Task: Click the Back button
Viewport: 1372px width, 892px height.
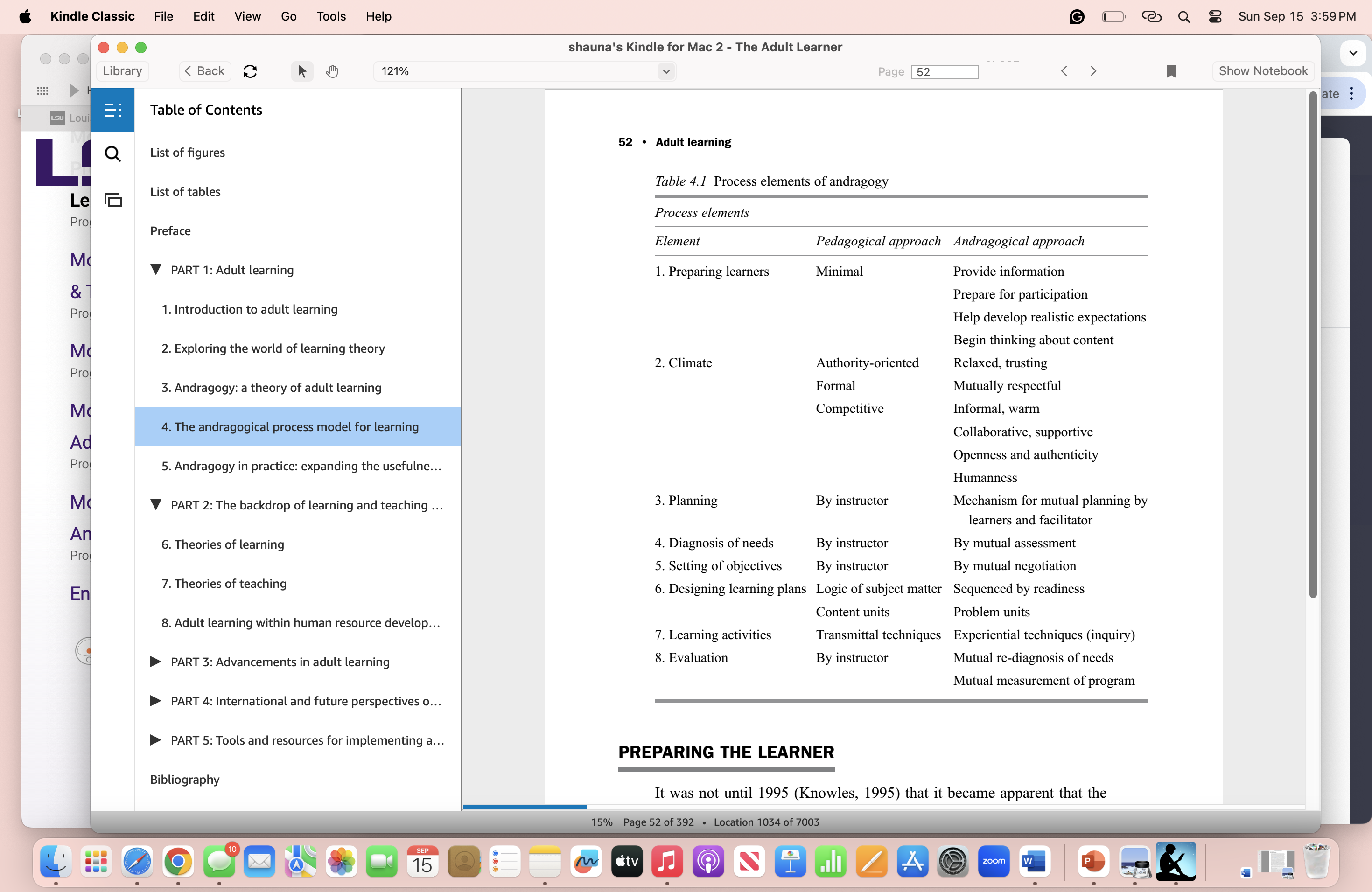Action: (x=205, y=71)
